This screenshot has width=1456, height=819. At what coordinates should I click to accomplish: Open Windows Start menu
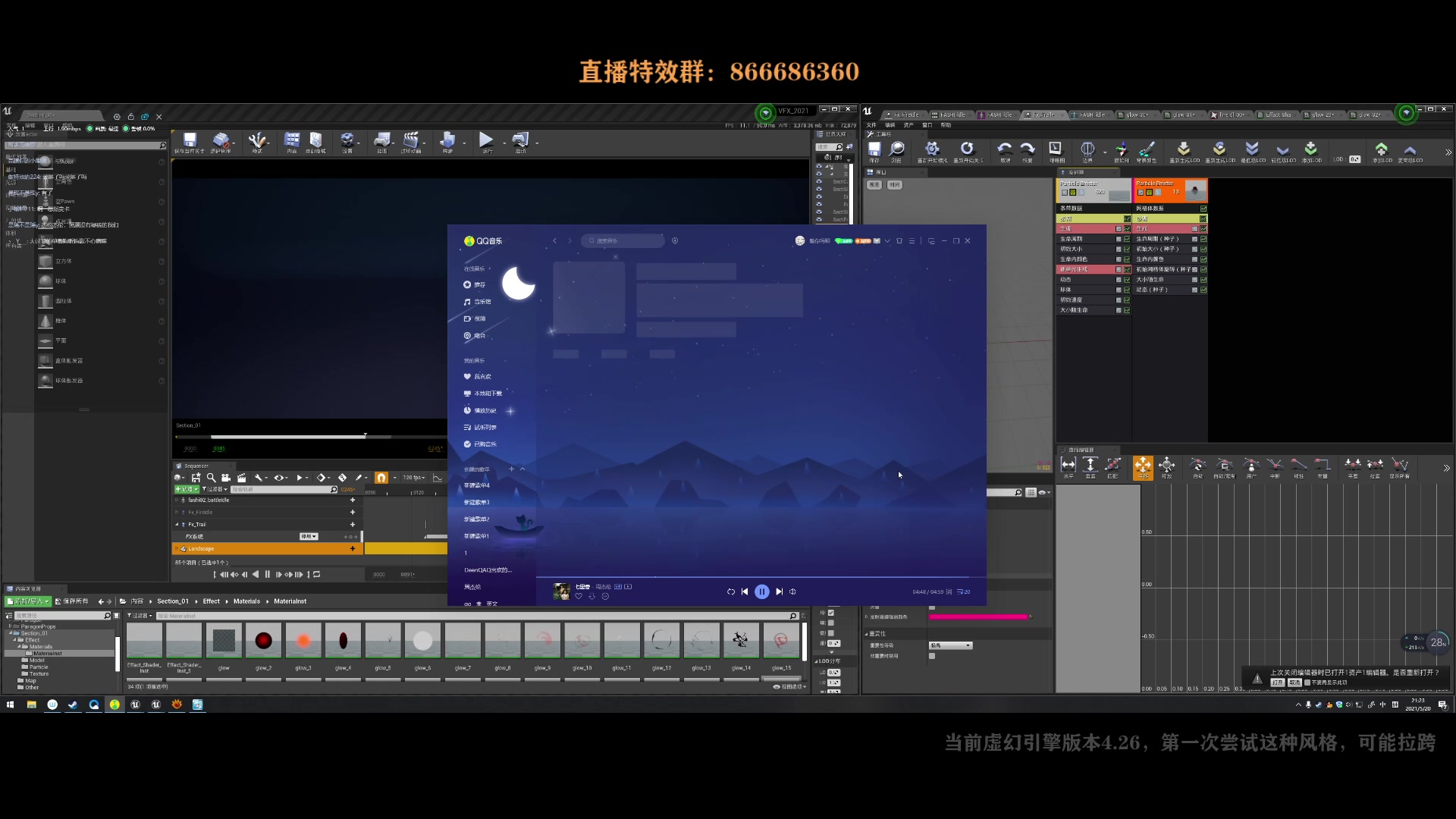pos(10,704)
